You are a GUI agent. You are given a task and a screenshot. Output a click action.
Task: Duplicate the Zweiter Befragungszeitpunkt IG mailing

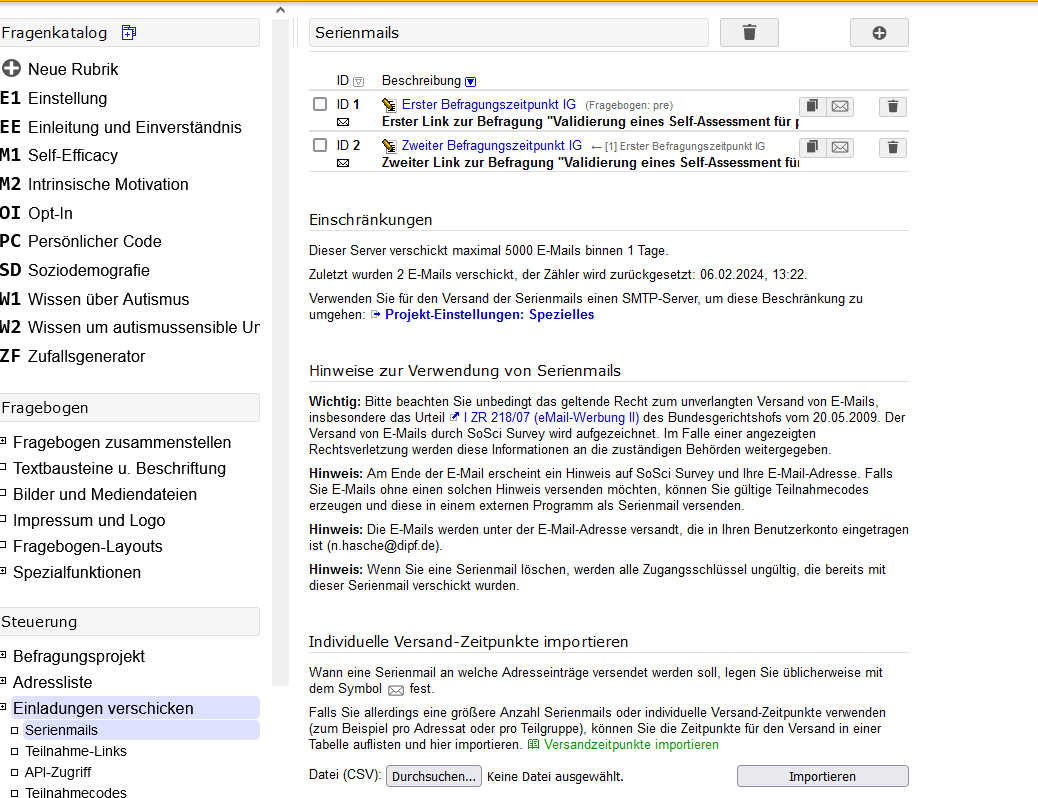click(x=812, y=147)
